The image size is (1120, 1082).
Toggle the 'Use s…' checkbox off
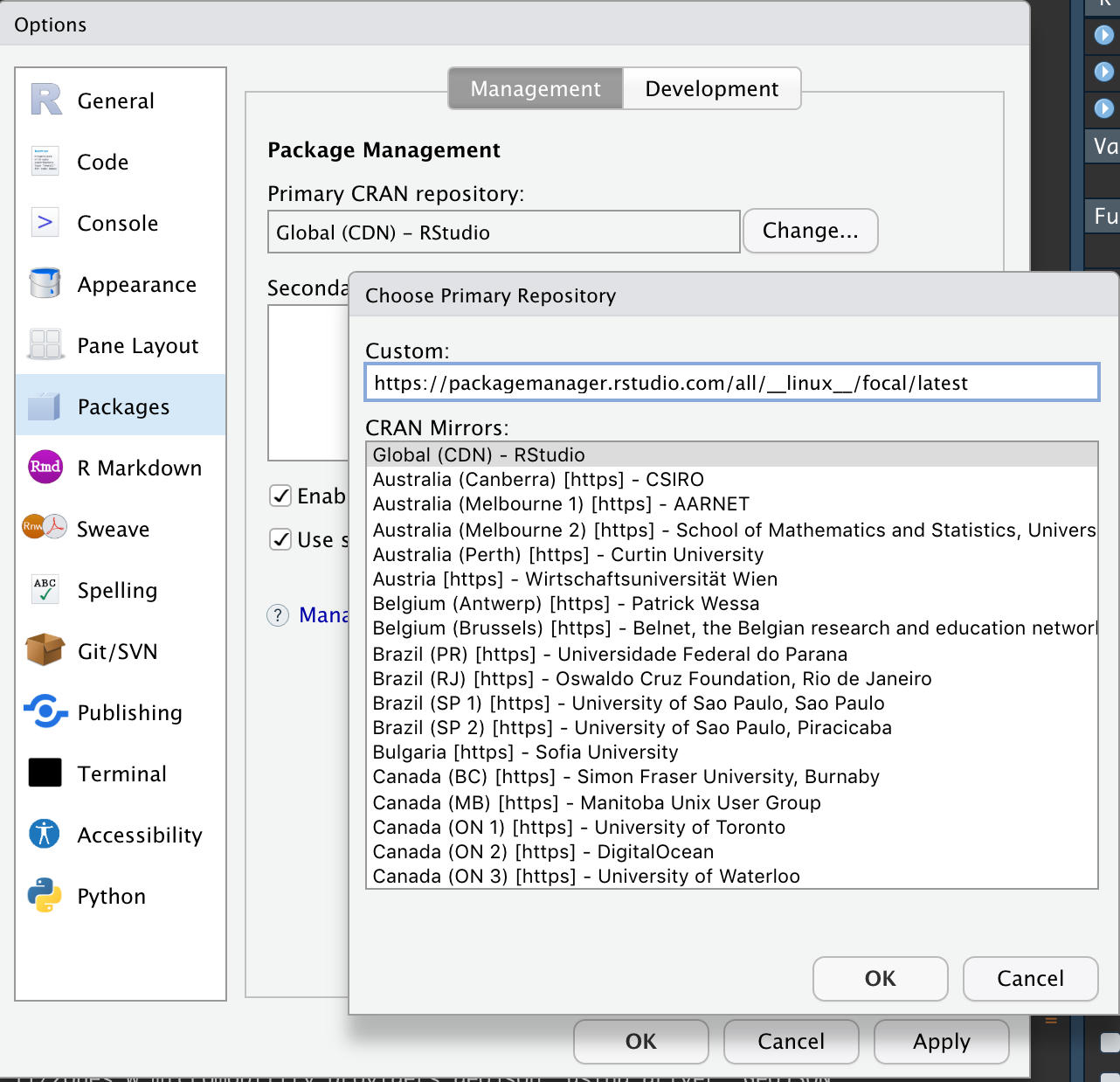280,539
